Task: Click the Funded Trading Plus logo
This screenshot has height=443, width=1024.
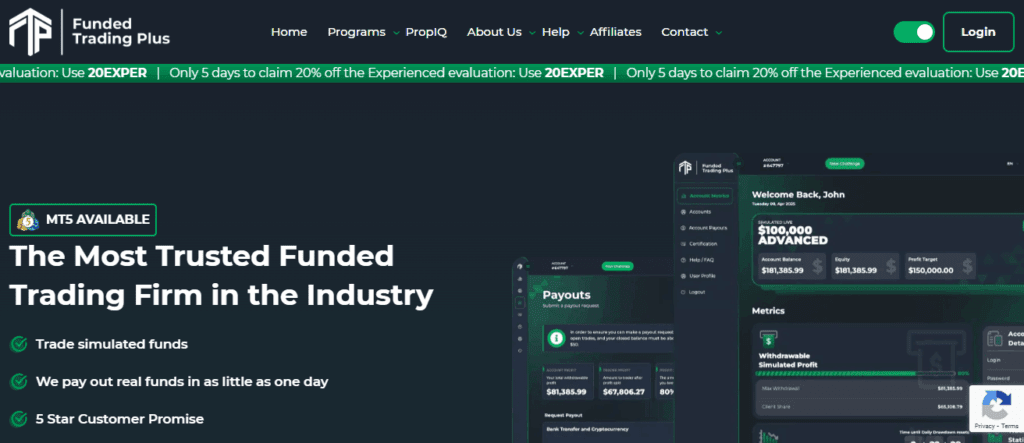Action: click(89, 31)
